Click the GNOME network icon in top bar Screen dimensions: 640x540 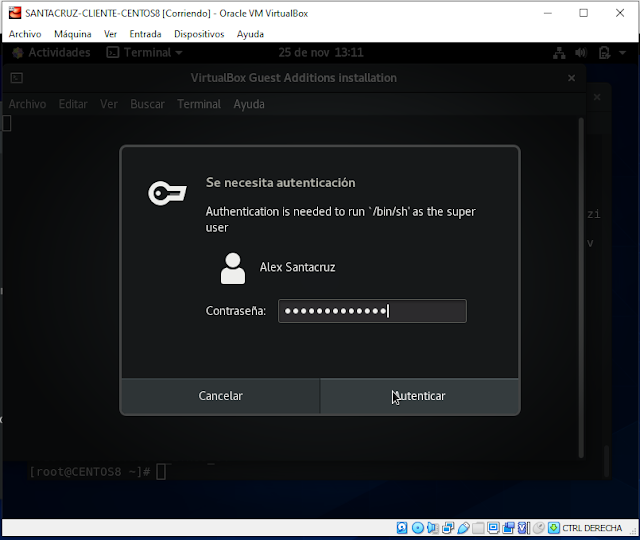coord(559,53)
